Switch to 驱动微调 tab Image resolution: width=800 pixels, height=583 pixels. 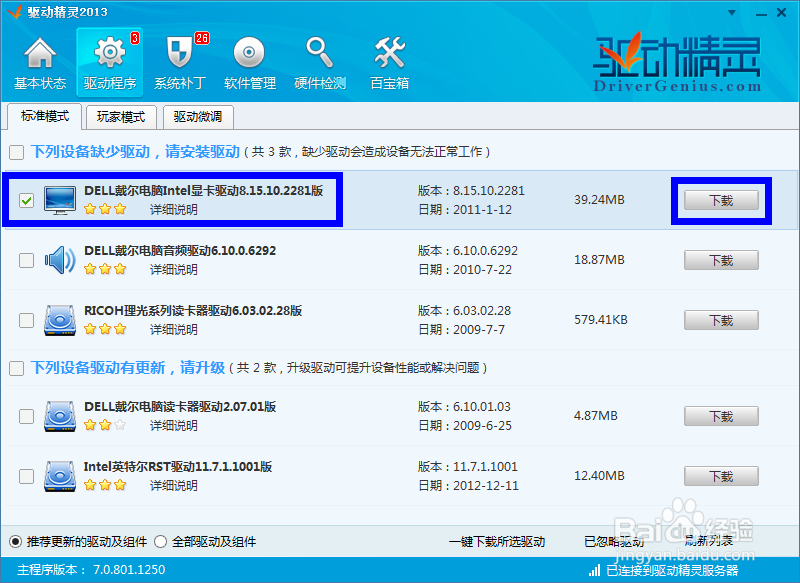click(x=198, y=117)
